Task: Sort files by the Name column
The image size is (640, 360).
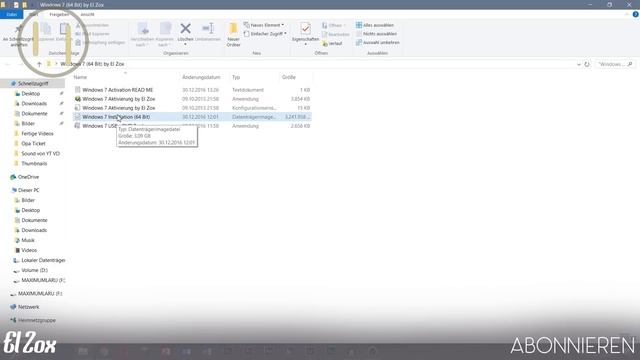Action: pyautogui.click(x=80, y=77)
